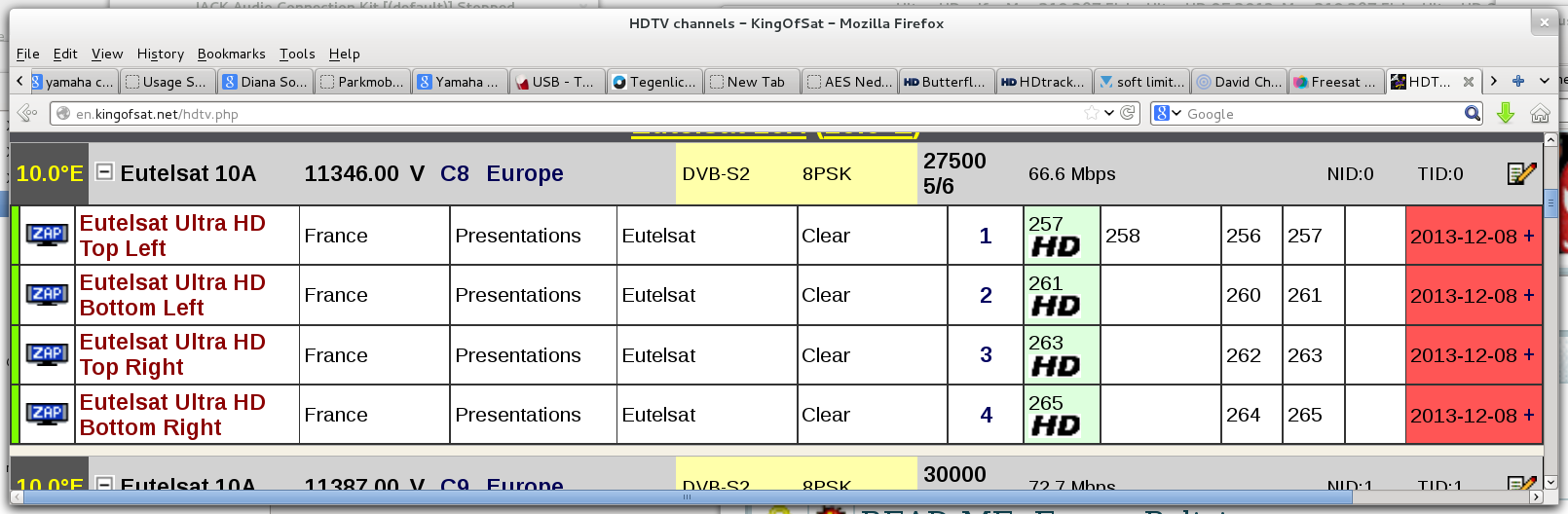Click the horizontal scrollbar thumb
Viewport: 1568px width, 514px height.
(688, 496)
